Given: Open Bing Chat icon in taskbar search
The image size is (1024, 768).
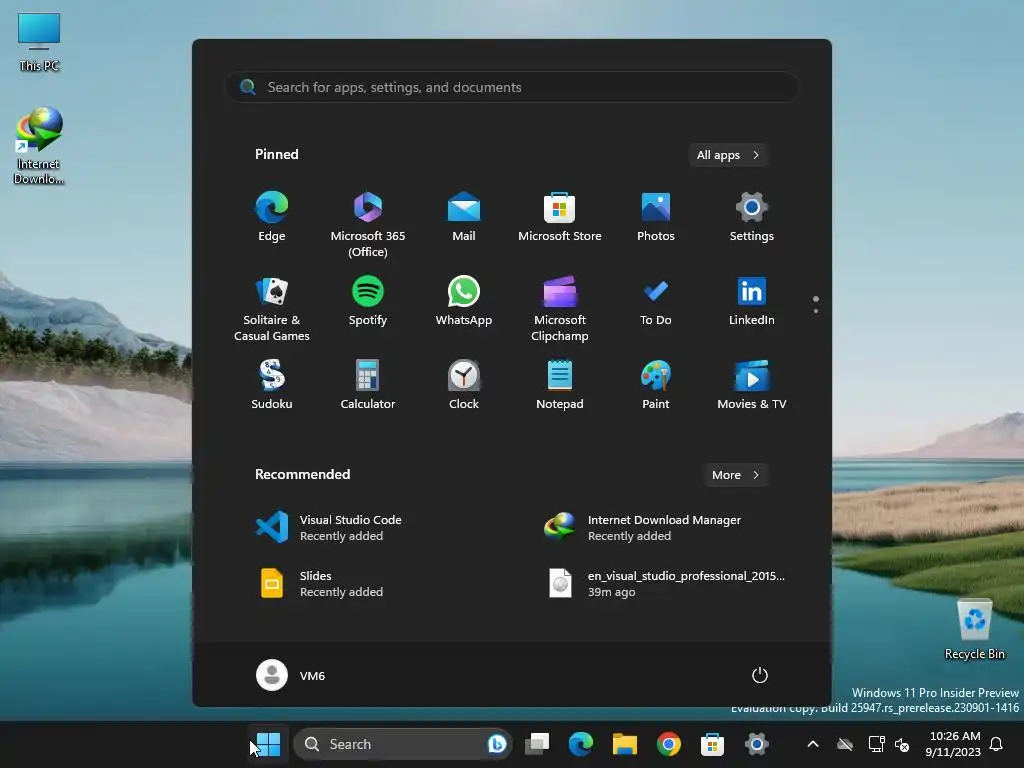Looking at the screenshot, I should coord(497,744).
